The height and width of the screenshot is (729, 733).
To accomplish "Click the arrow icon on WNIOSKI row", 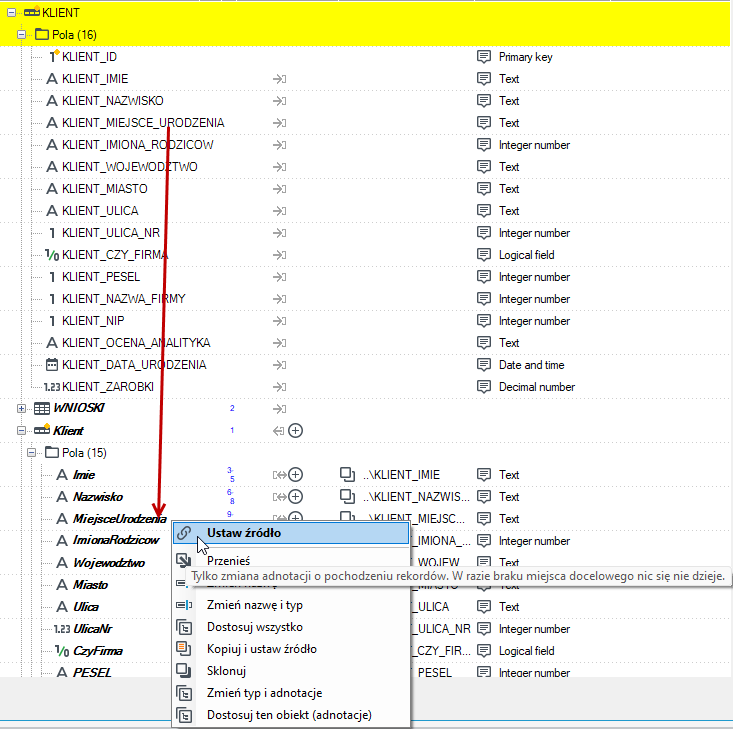I will (280, 409).
